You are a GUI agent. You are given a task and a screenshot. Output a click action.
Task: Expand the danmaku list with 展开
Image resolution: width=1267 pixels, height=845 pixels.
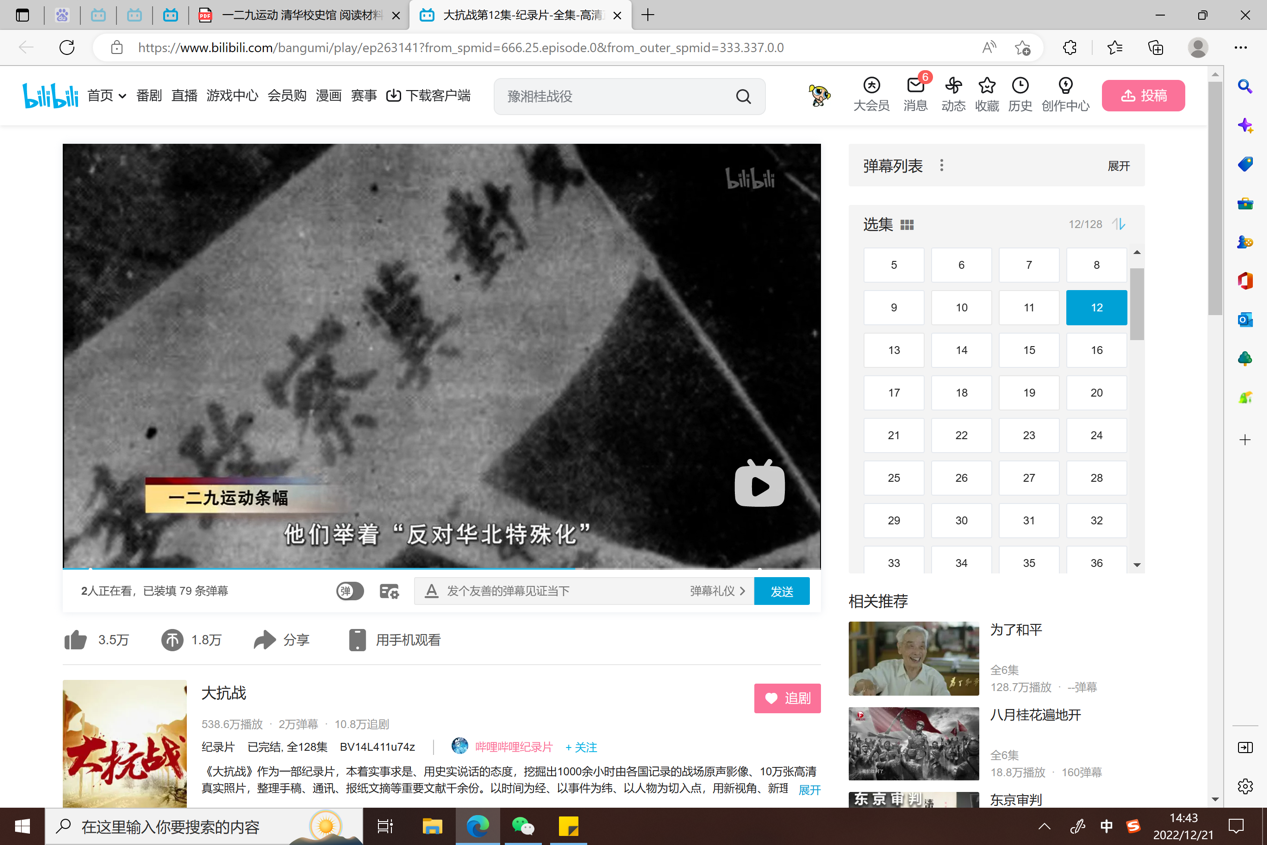pyautogui.click(x=1118, y=166)
